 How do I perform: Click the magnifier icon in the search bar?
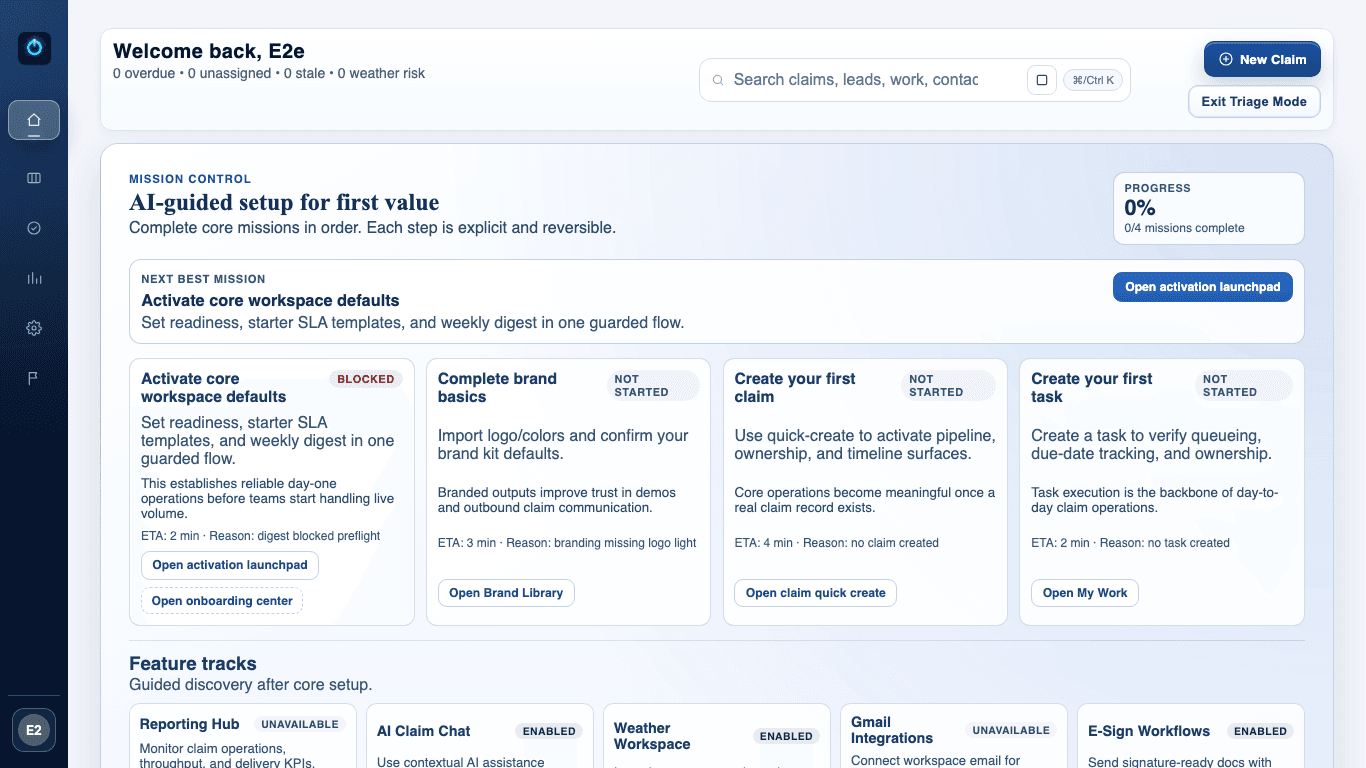(718, 79)
